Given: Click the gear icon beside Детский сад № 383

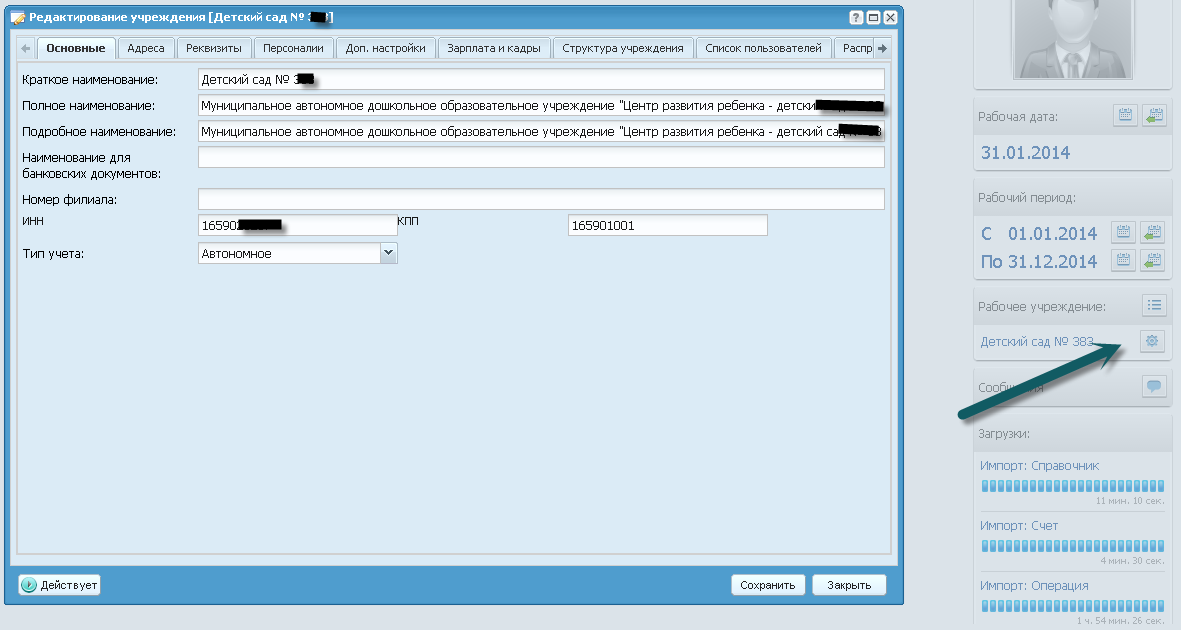Looking at the screenshot, I should coord(1153,342).
